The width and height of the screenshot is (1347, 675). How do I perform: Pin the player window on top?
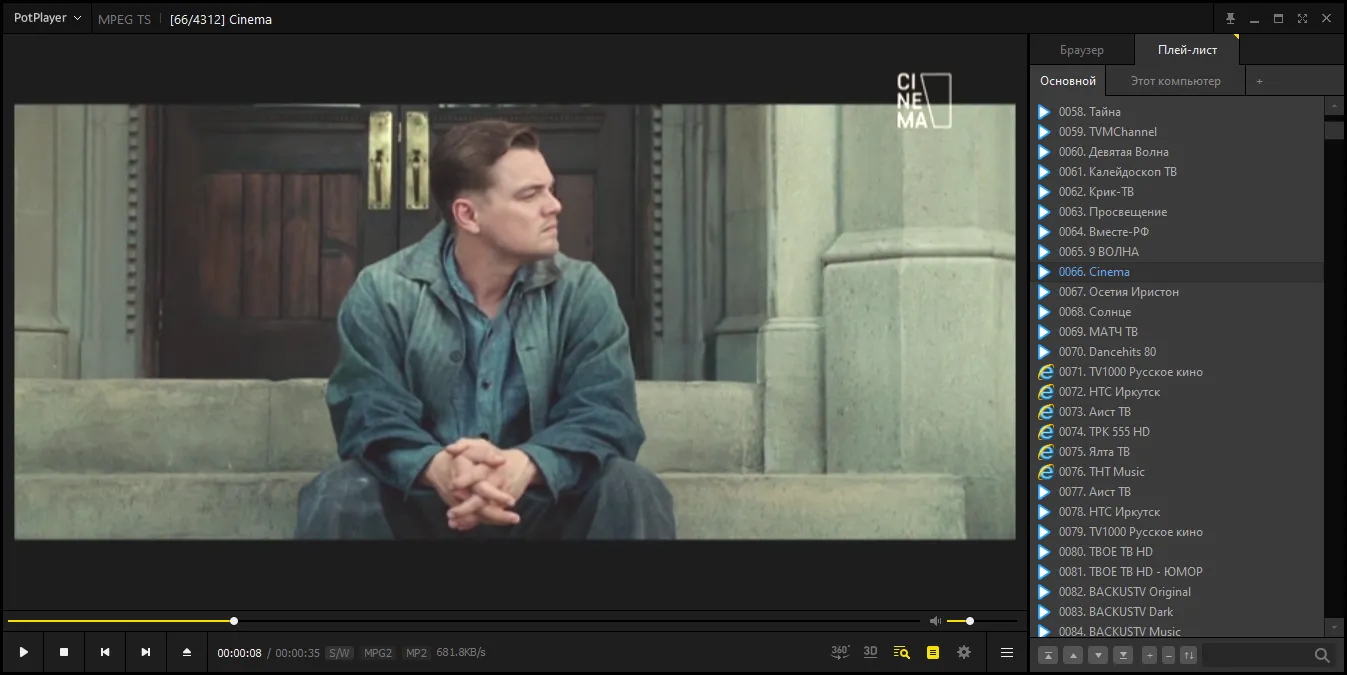tap(1231, 19)
